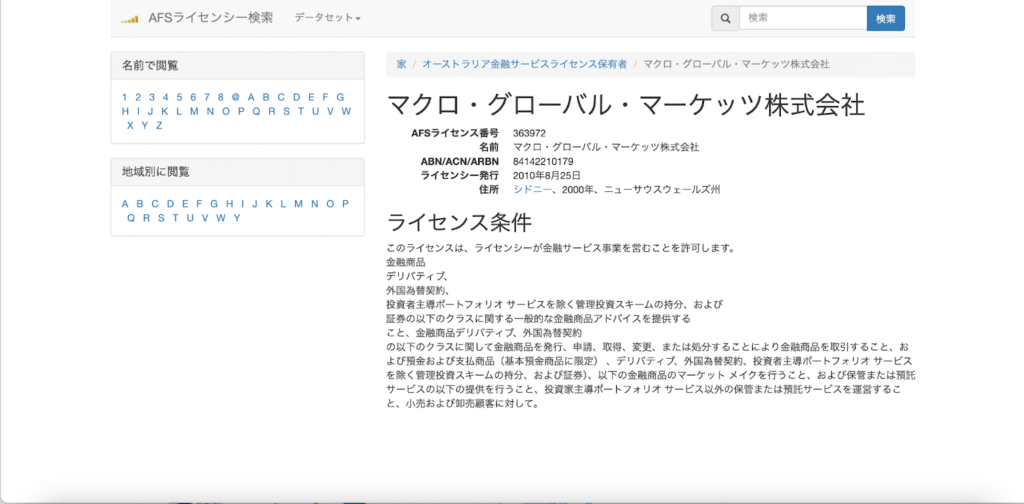Click ABN value 84142210179
This screenshot has width=1024, height=504.
[543, 161]
